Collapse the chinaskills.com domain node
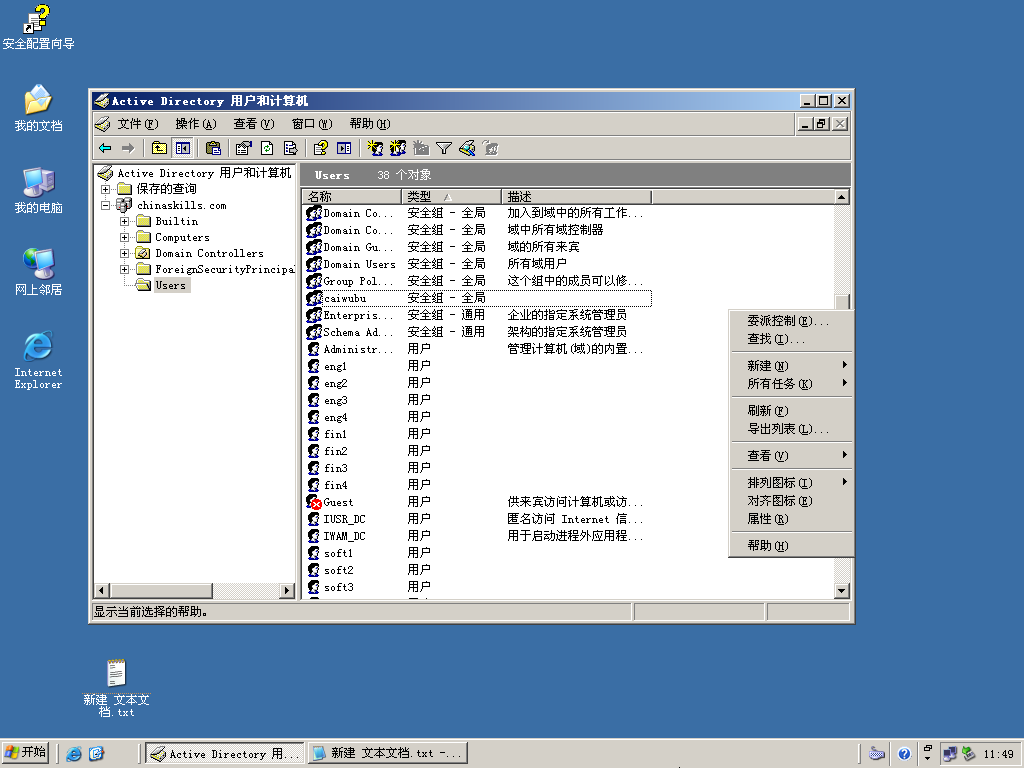1024x768 pixels. tap(105, 205)
